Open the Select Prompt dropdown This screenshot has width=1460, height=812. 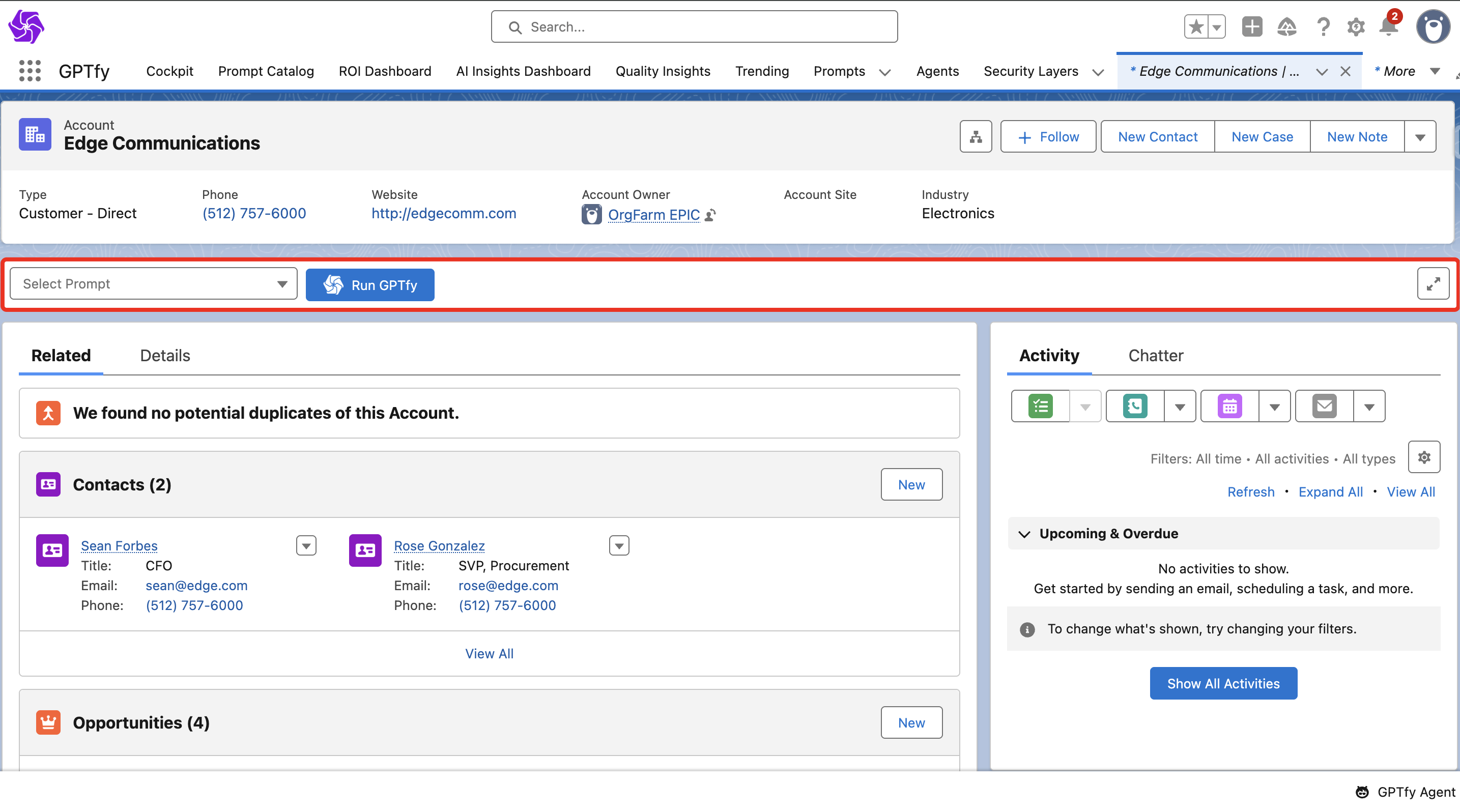pyautogui.click(x=154, y=284)
